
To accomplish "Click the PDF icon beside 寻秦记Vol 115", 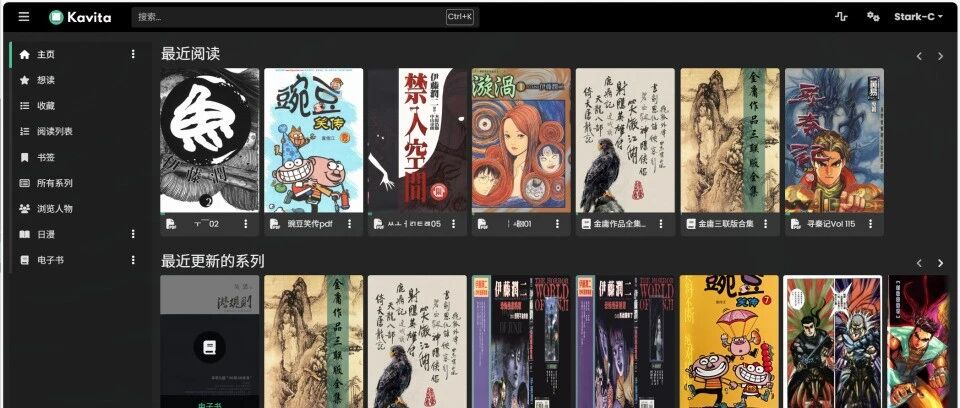I will click(795, 224).
